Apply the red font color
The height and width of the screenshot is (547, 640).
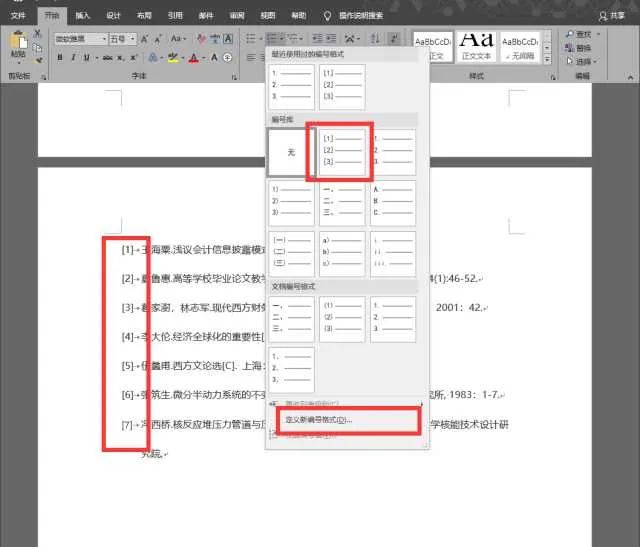tap(194, 58)
